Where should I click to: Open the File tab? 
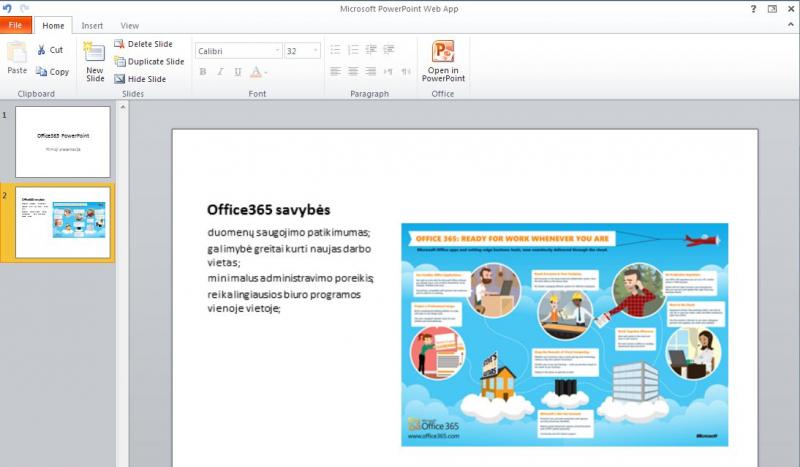coord(16,25)
